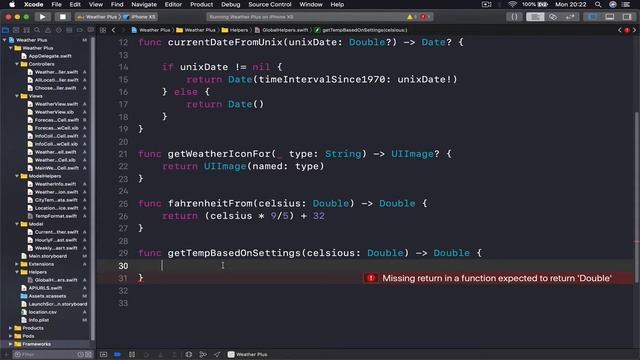Collapse the Helpers folder
The height and width of the screenshot is (360, 640).
click(17, 272)
